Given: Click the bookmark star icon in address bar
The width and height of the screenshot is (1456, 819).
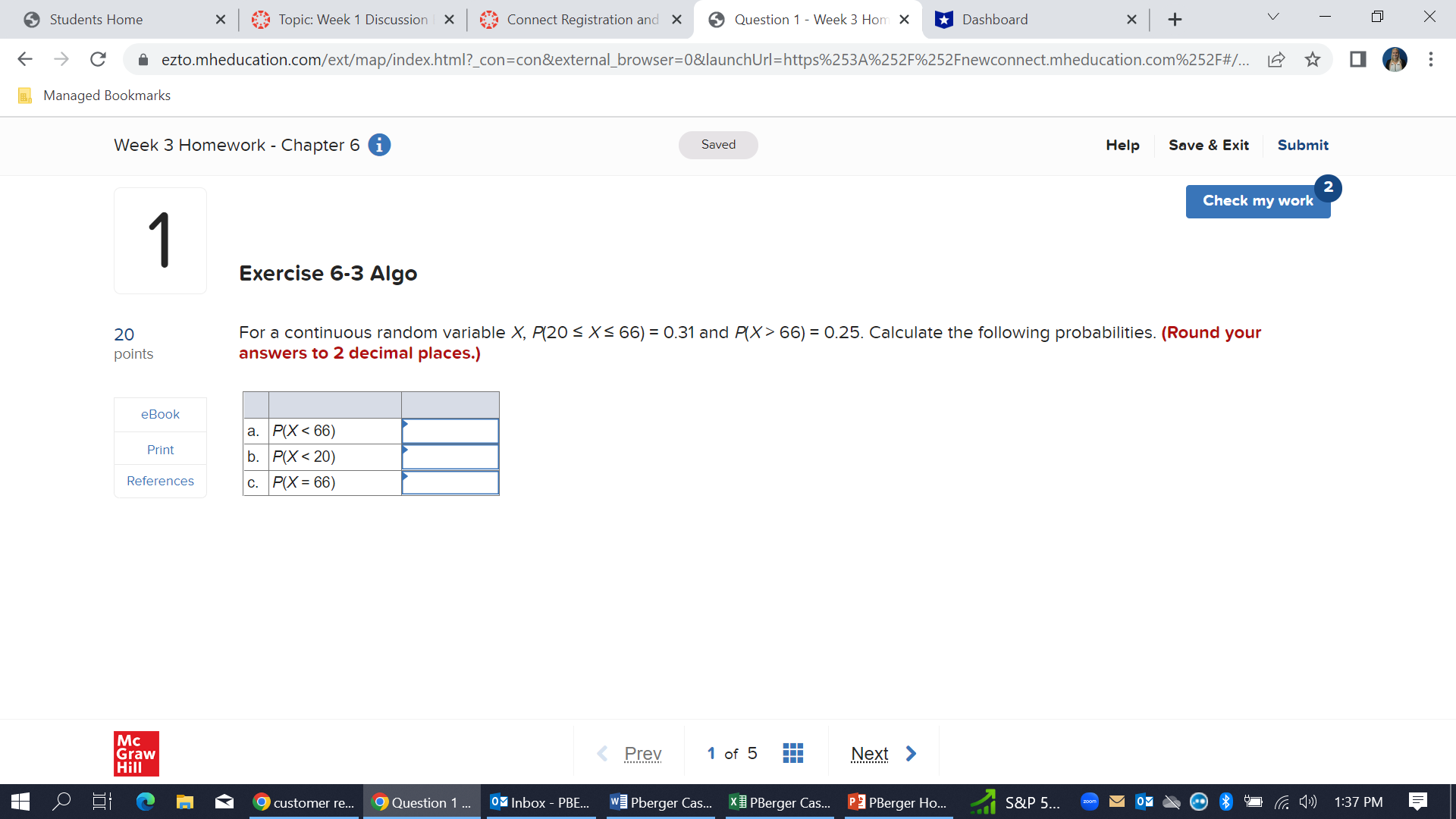Looking at the screenshot, I should (1313, 59).
